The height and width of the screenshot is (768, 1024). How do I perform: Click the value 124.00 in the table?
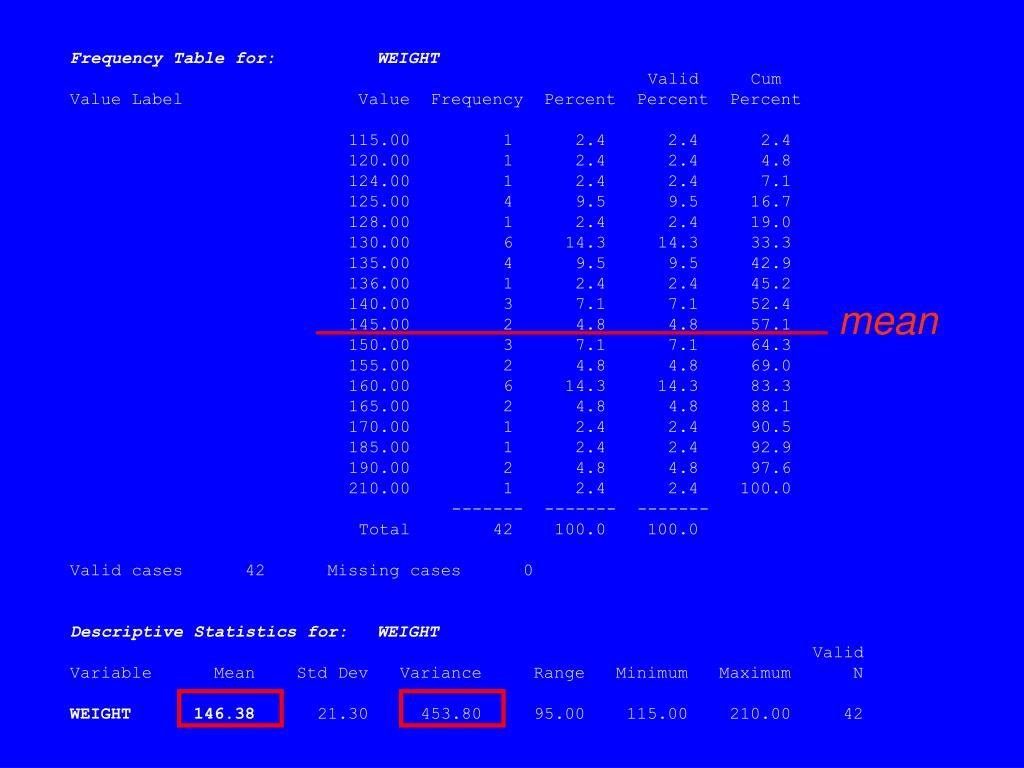(x=379, y=181)
